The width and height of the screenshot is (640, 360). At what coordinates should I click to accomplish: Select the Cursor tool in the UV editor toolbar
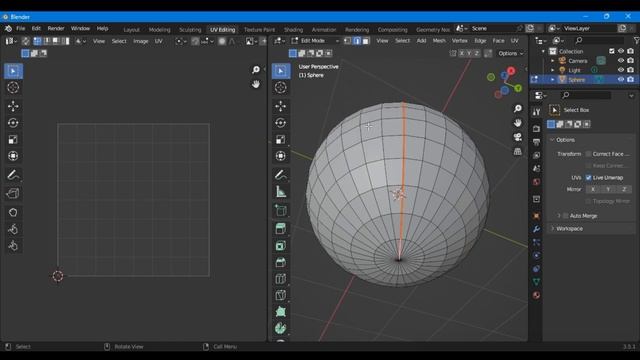click(x=13, y=87)
